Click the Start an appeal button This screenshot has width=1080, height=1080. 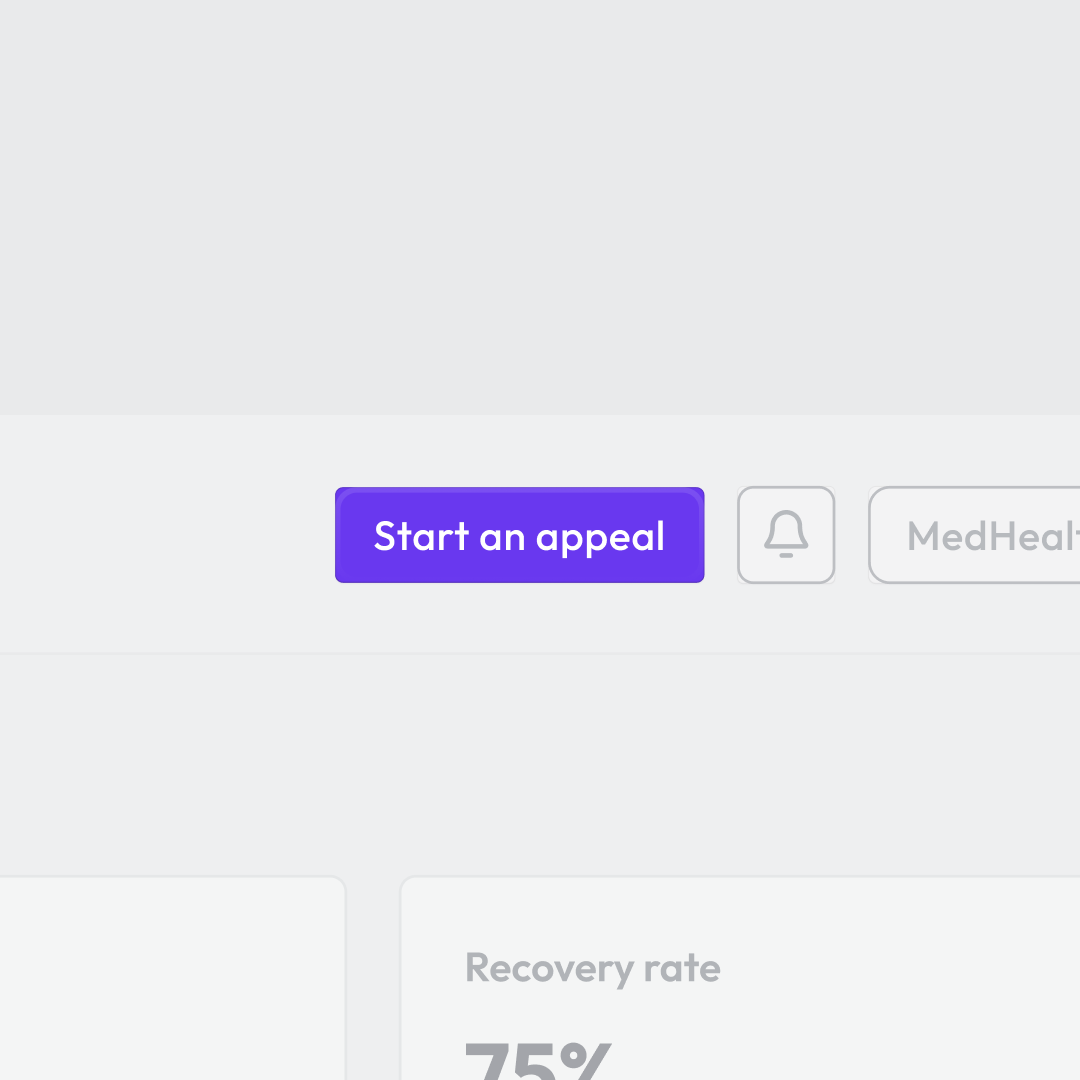tap(519, 534)
